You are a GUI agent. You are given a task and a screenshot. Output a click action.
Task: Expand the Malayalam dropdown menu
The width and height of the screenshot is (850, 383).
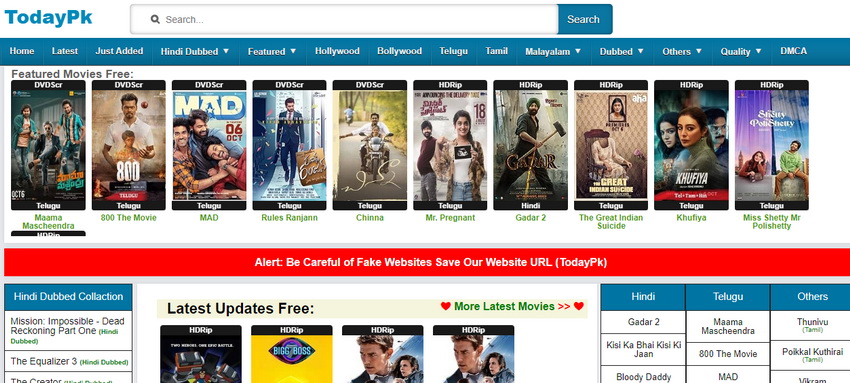(553, 51)
